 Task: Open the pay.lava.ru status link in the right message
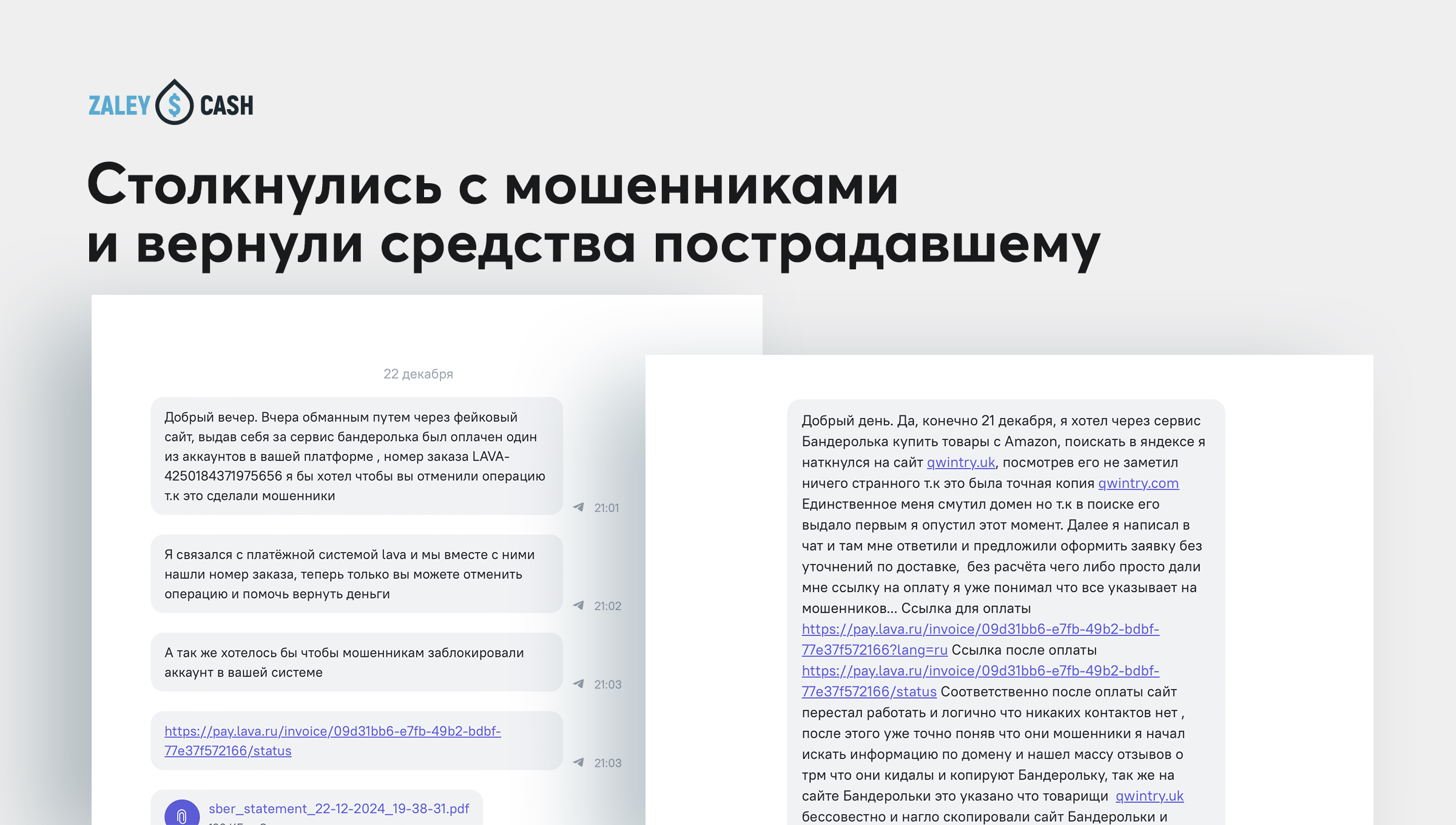tap(980, 681)
